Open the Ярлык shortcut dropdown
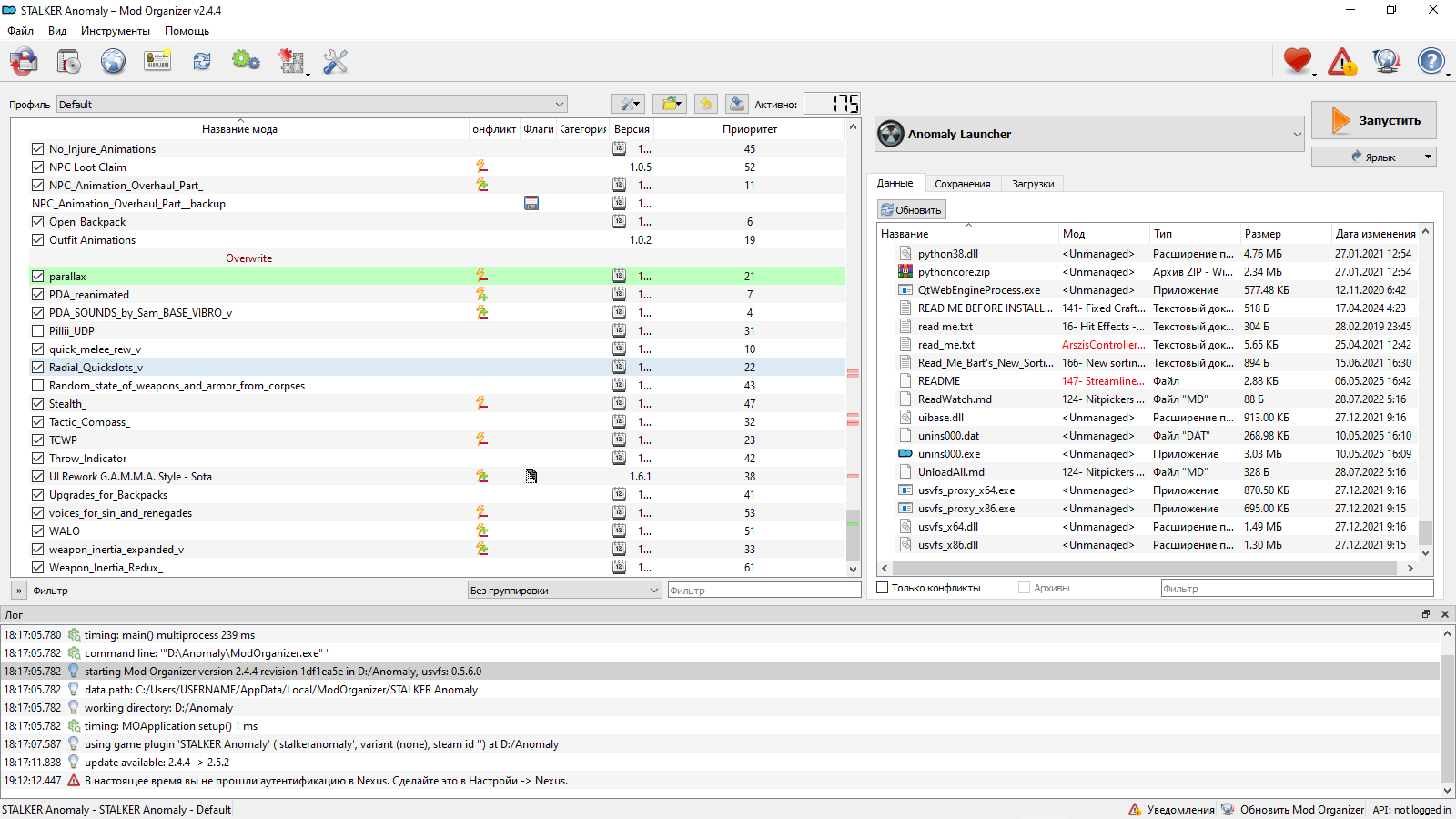The height and width of the screenshot is (819, 1456). [1428, 157]
